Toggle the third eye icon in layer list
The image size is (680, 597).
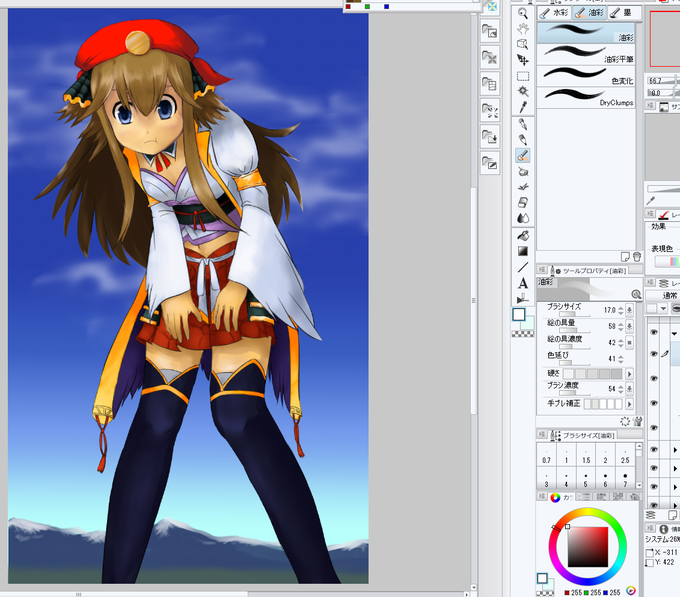654,378
